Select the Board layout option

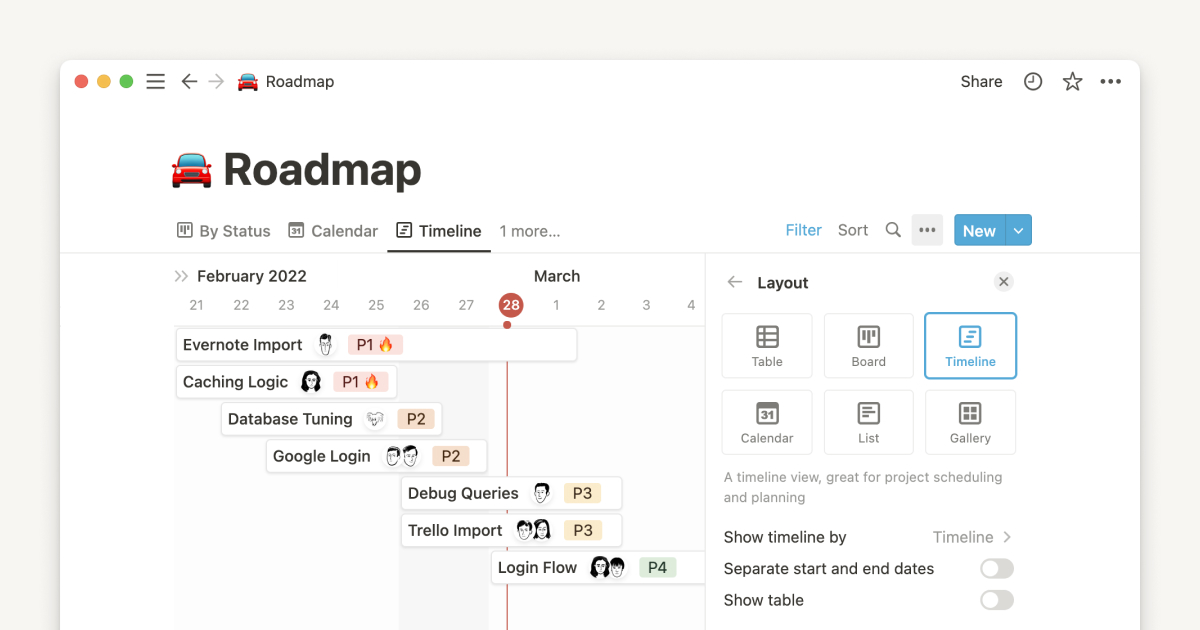tap(868, 346)
